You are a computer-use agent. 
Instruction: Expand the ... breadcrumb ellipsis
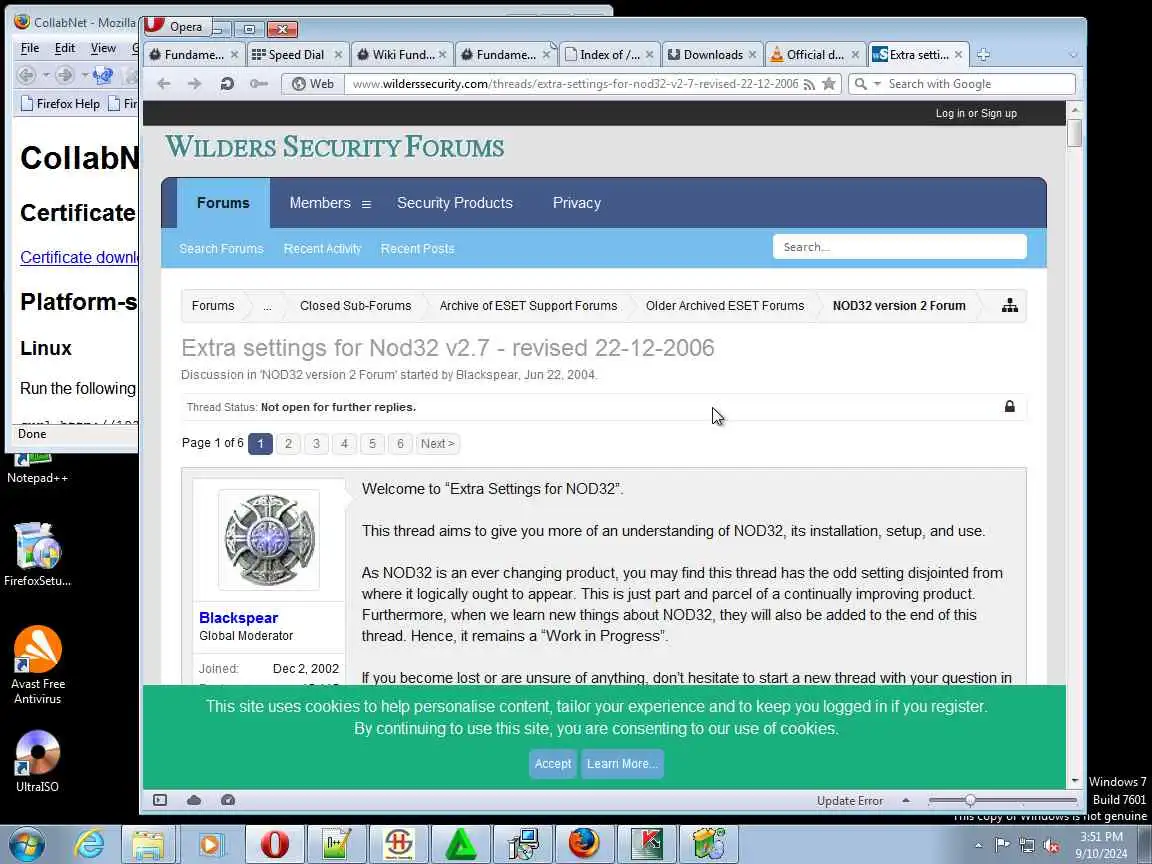pyautogui.click(x=267, y=306)
